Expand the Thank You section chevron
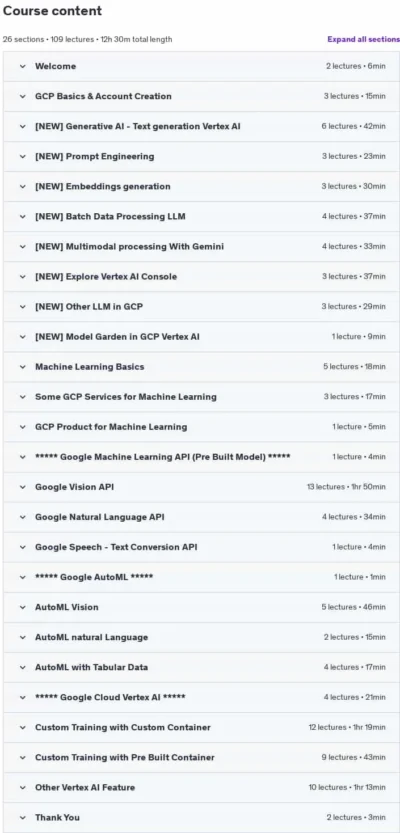This screenshot has height=833, width=400. pyautogui.click(x=22, y=818)
